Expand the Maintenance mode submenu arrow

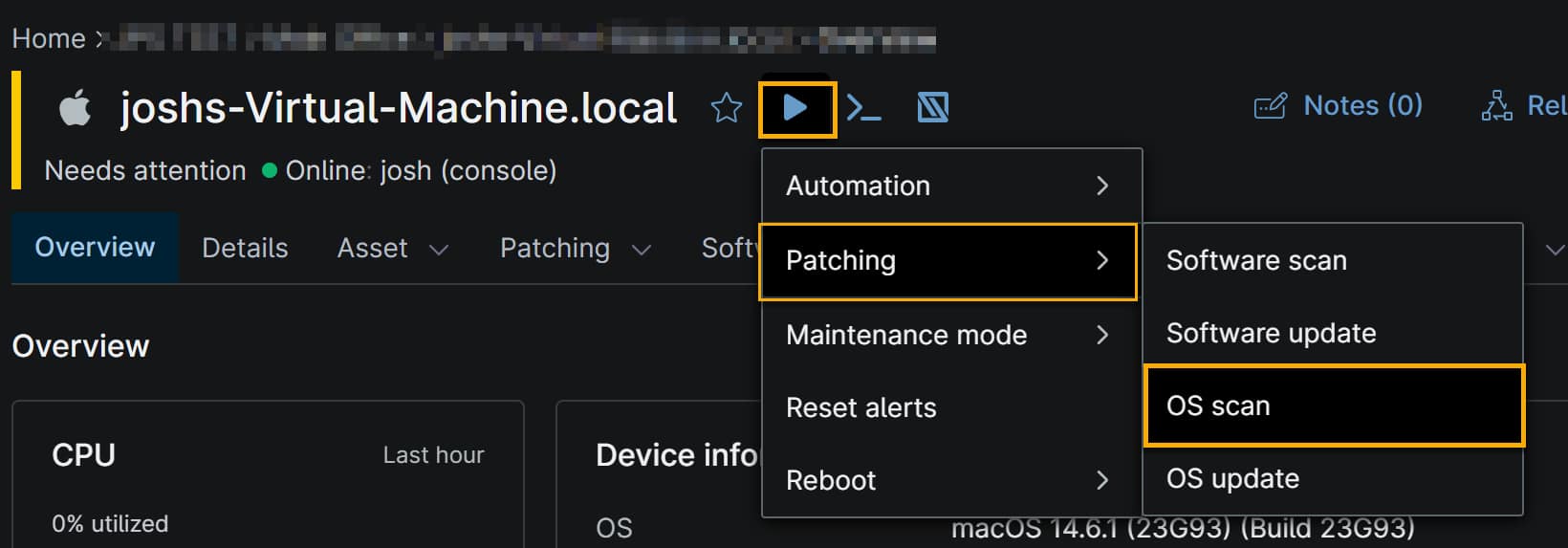click(1101, 335)
